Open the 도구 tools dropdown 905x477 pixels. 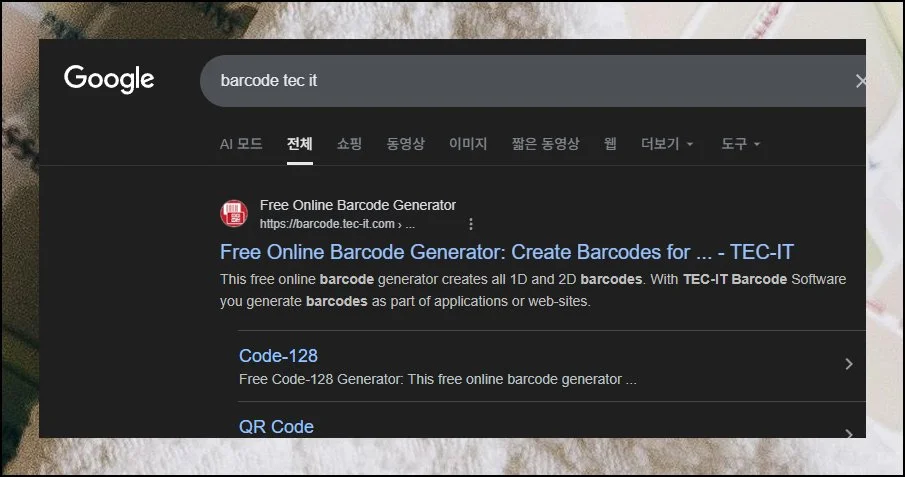tap(740, 144)
